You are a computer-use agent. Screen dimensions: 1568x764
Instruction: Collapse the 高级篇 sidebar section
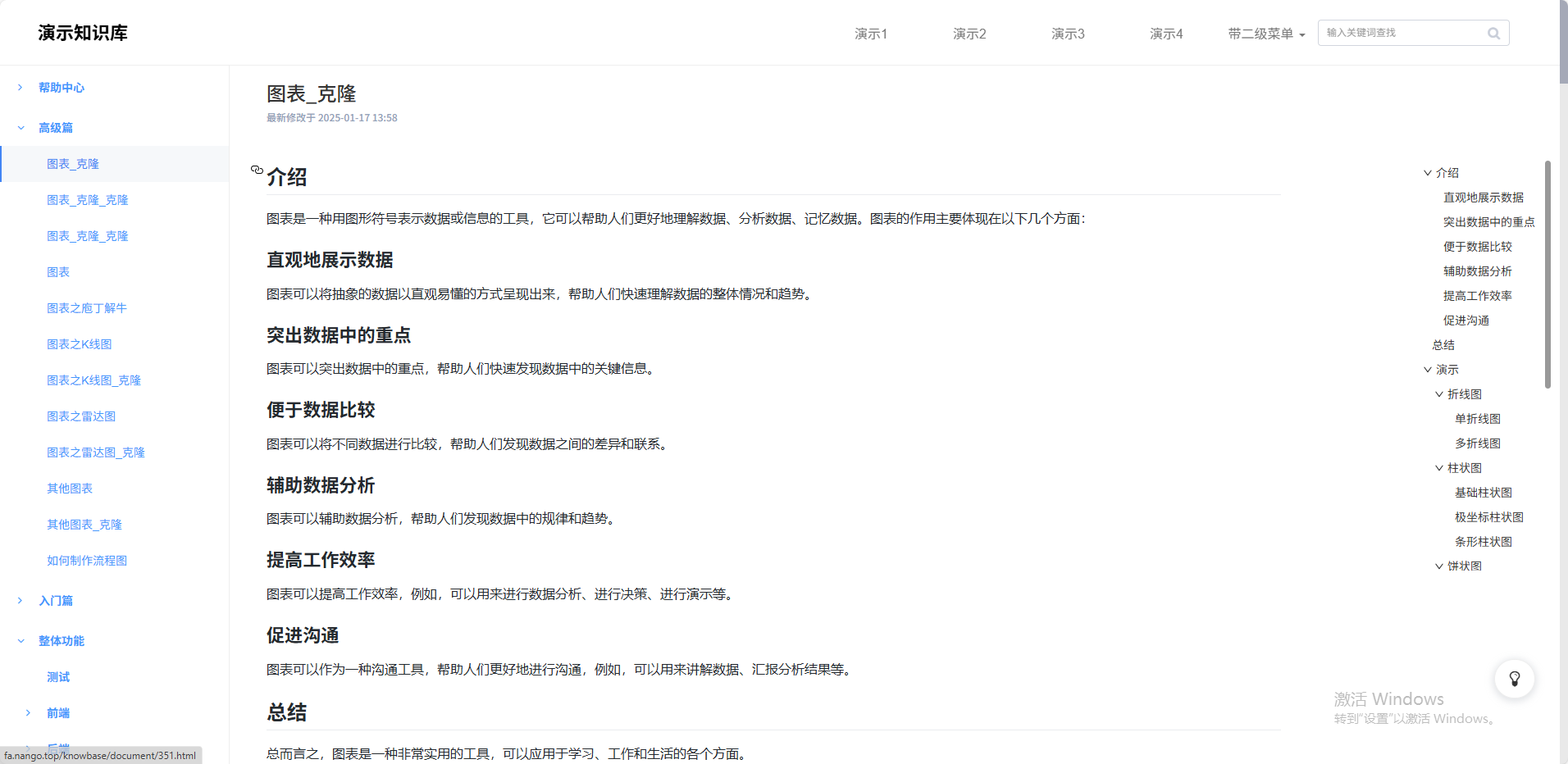21,128
